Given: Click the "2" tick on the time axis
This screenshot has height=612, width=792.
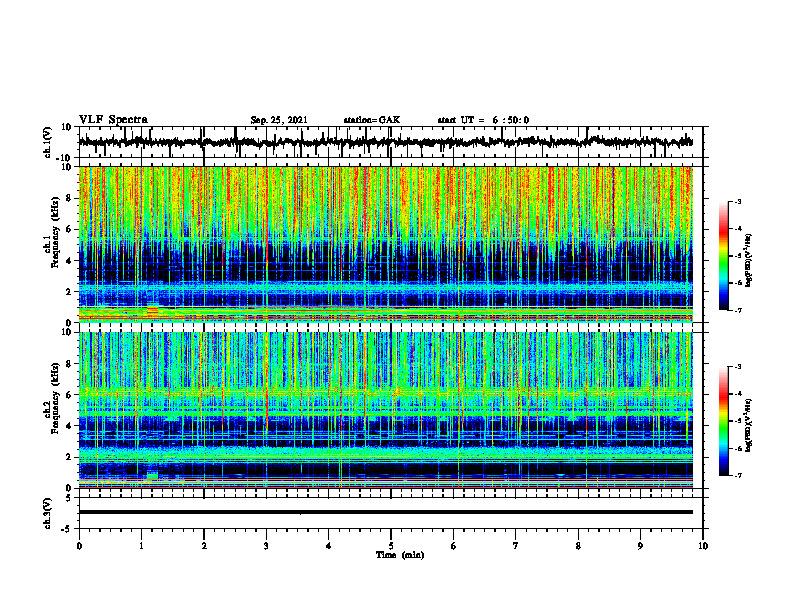Looking at the screenshot, I should pos(204,546).
